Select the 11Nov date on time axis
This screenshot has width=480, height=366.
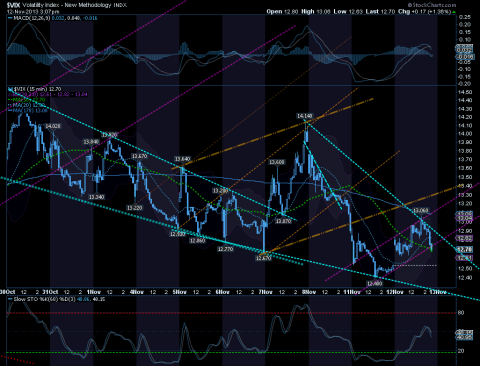(x=352, y=292)
